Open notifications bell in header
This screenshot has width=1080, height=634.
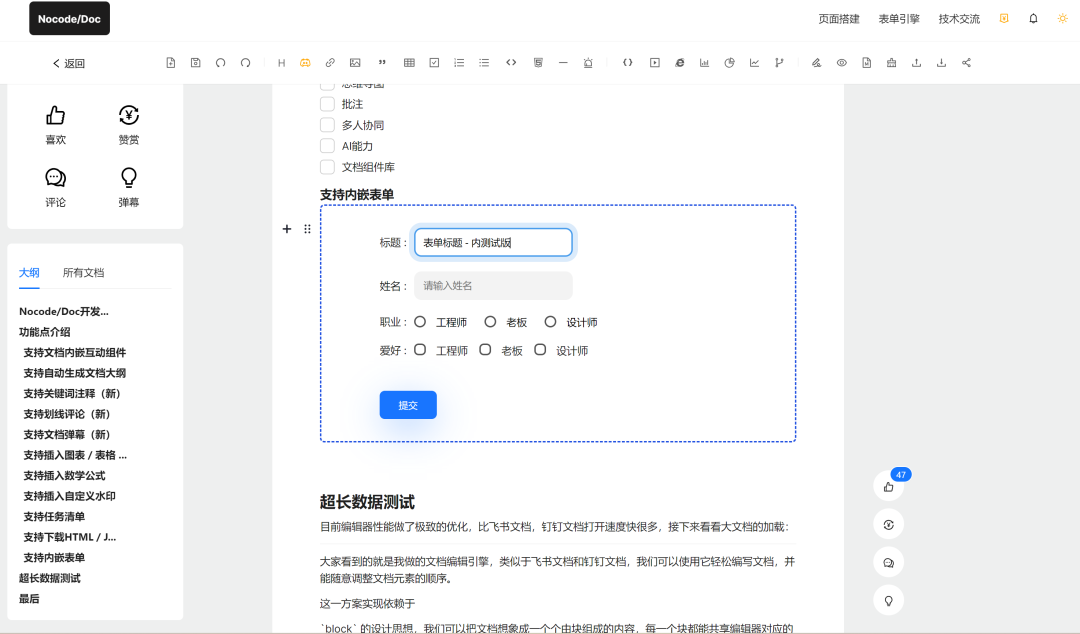[x=1033, y=19]
